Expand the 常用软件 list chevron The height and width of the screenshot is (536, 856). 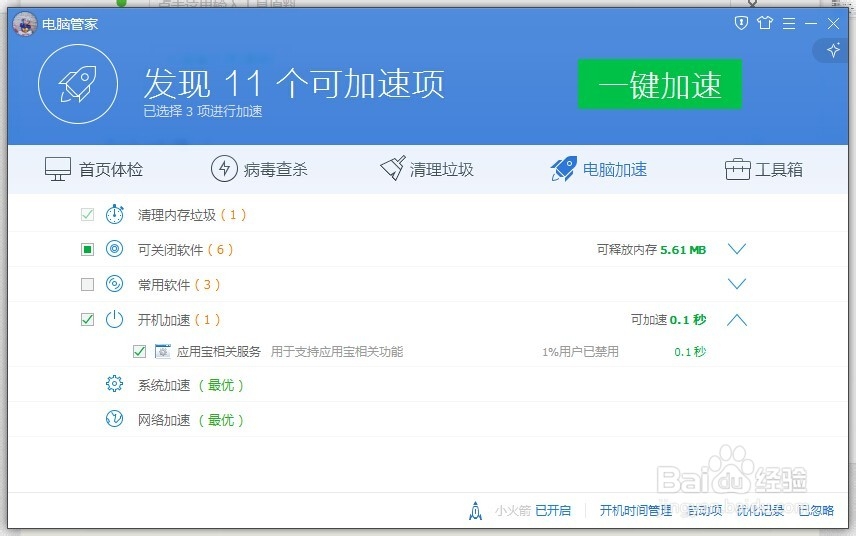point(737,284)
